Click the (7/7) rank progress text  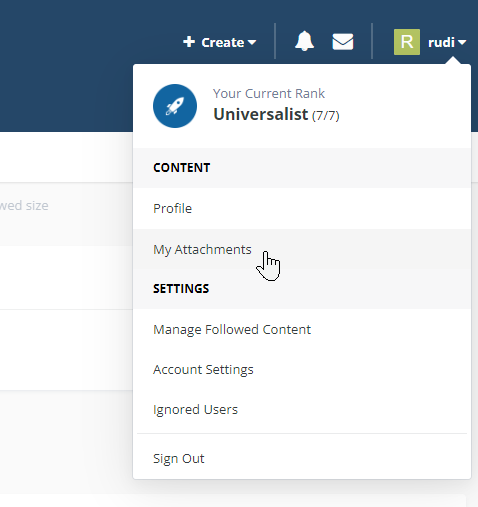(326, 116)
